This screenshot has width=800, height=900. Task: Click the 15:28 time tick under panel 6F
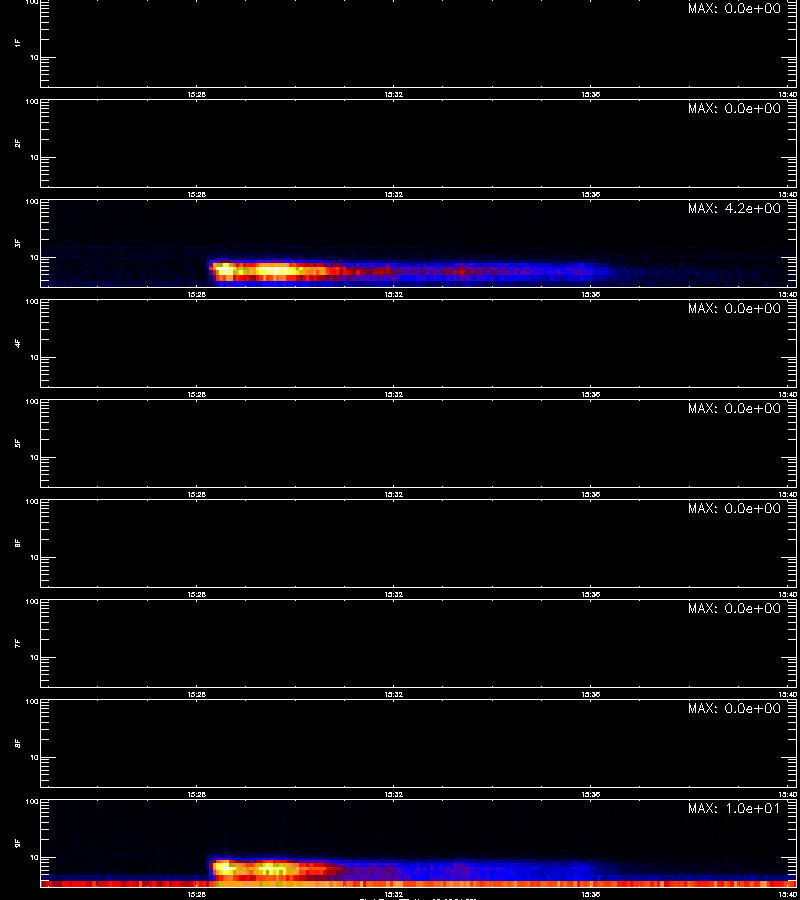tap(196, 595)
